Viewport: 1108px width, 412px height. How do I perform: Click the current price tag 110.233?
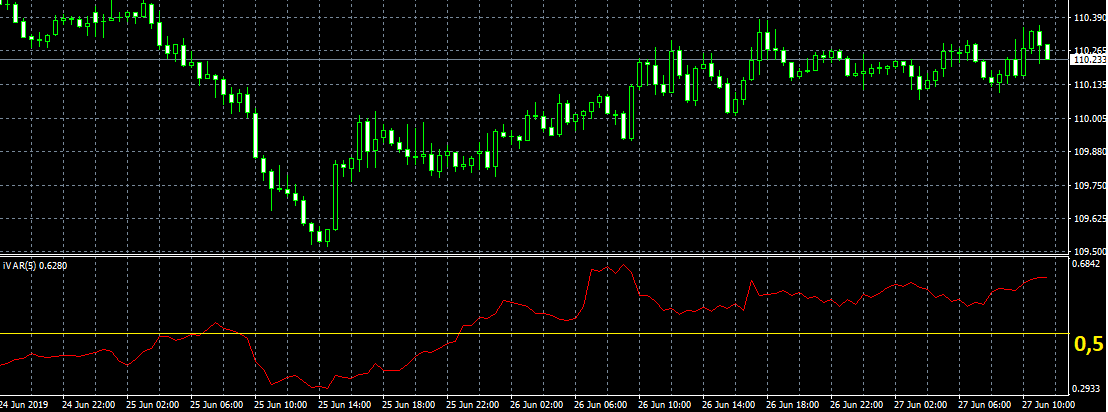click(1087, 60)
